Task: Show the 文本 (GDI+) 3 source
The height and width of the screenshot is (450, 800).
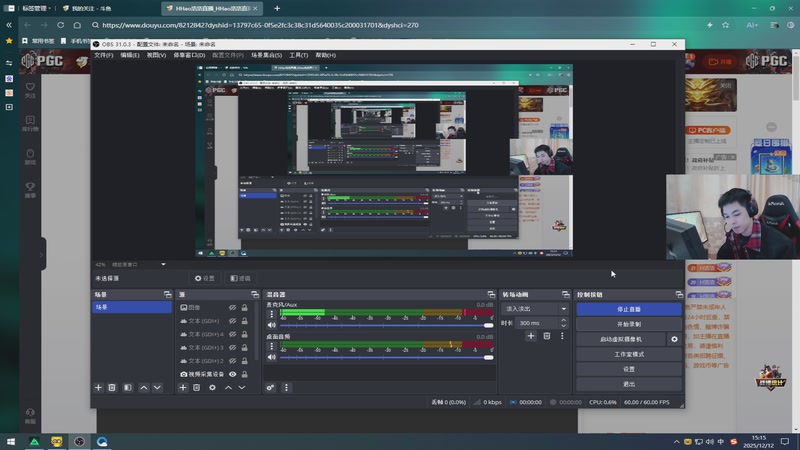Action: coord(233,347)
